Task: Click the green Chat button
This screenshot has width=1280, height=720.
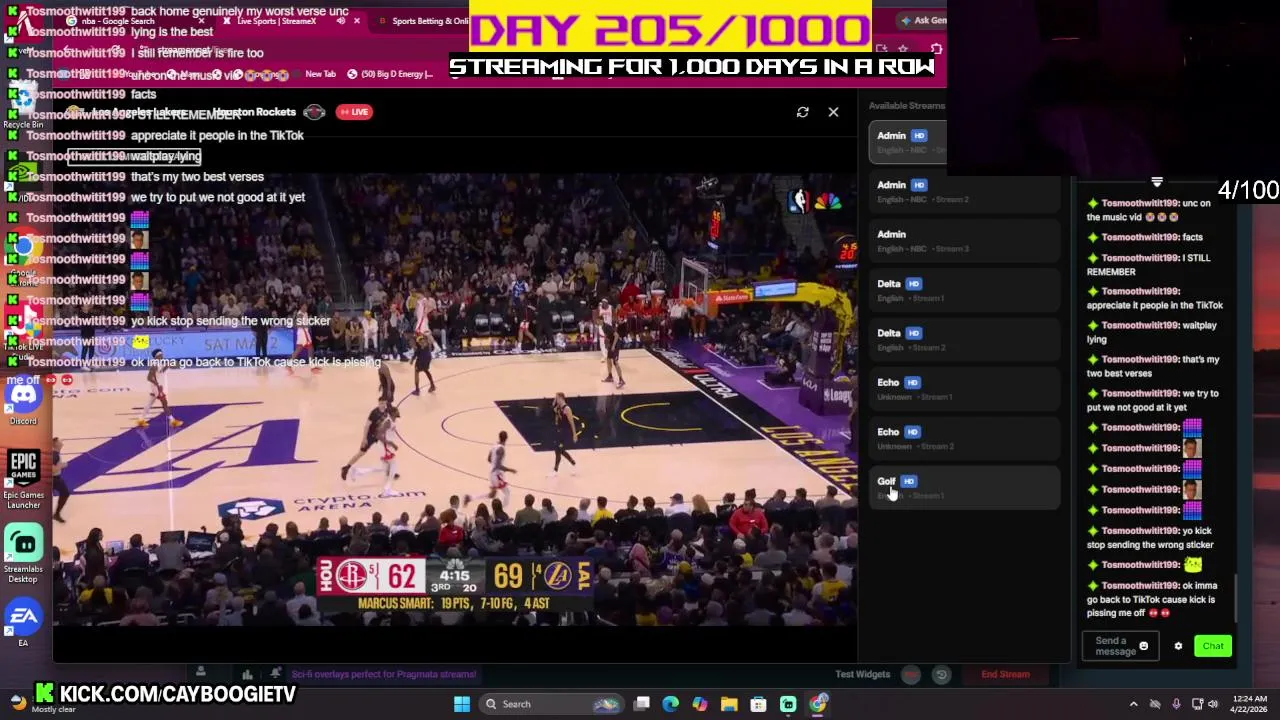Action: point(1213,646)
